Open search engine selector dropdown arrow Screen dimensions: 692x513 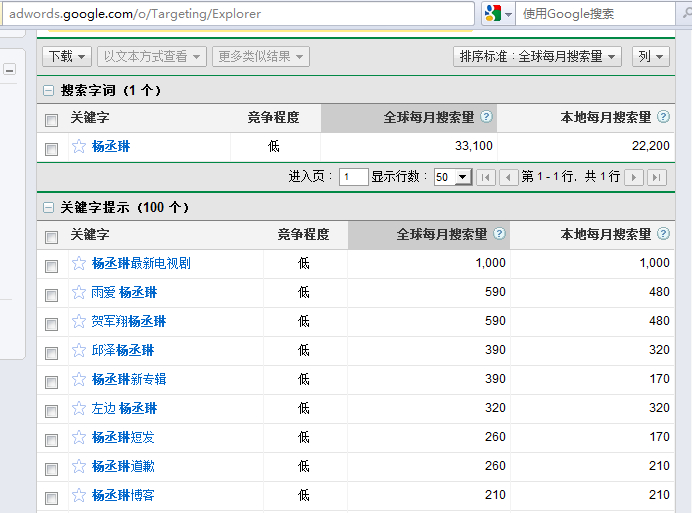coord(508,15)
